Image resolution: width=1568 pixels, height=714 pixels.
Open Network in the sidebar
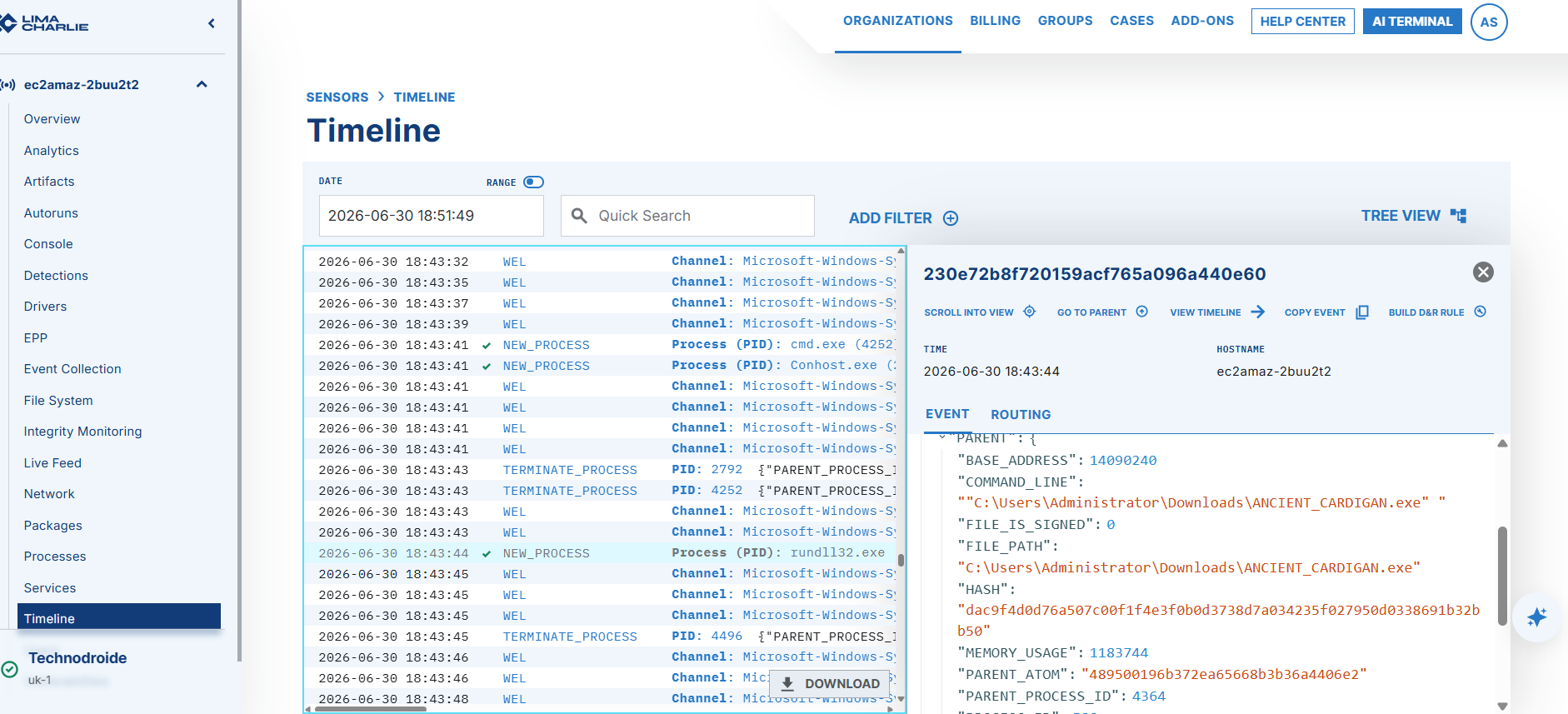pyautogui.click(x=49, y=494)
